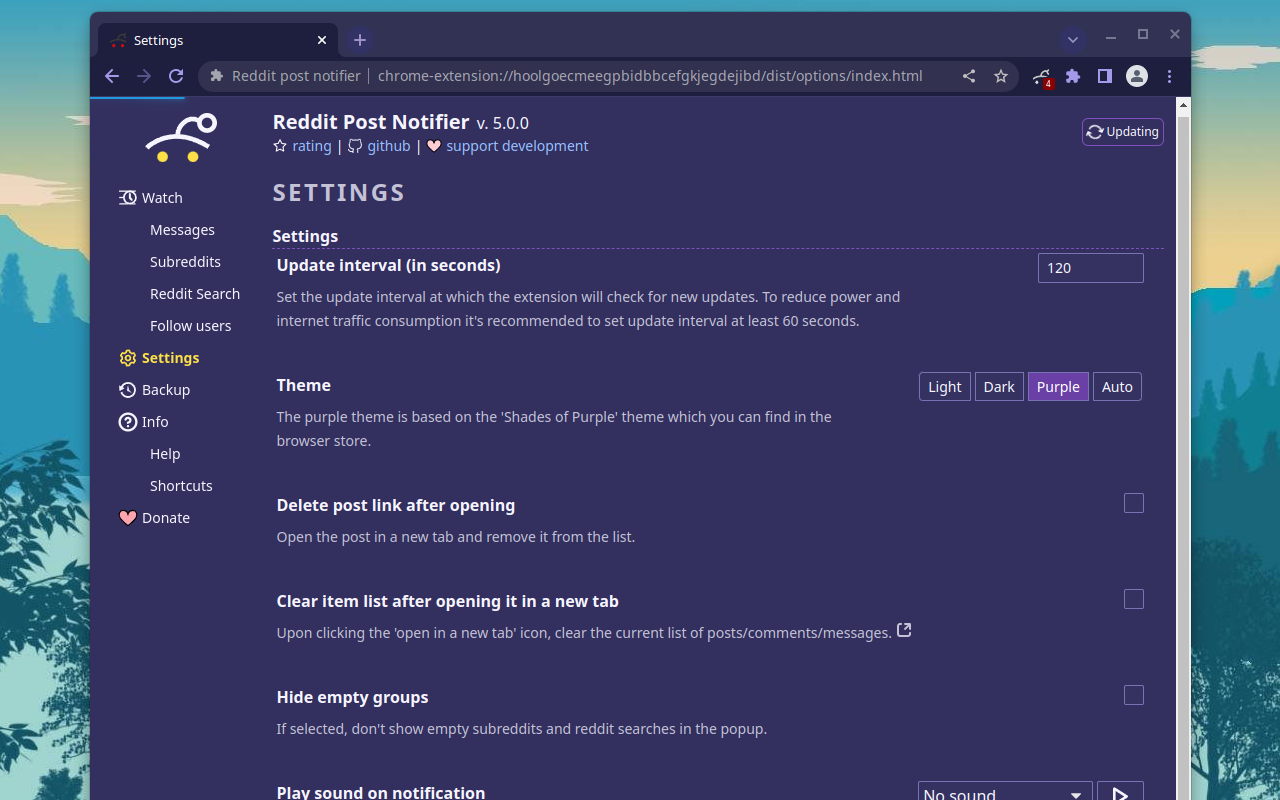
Task: Click the share icon in address bar
Action: (969, 76)
